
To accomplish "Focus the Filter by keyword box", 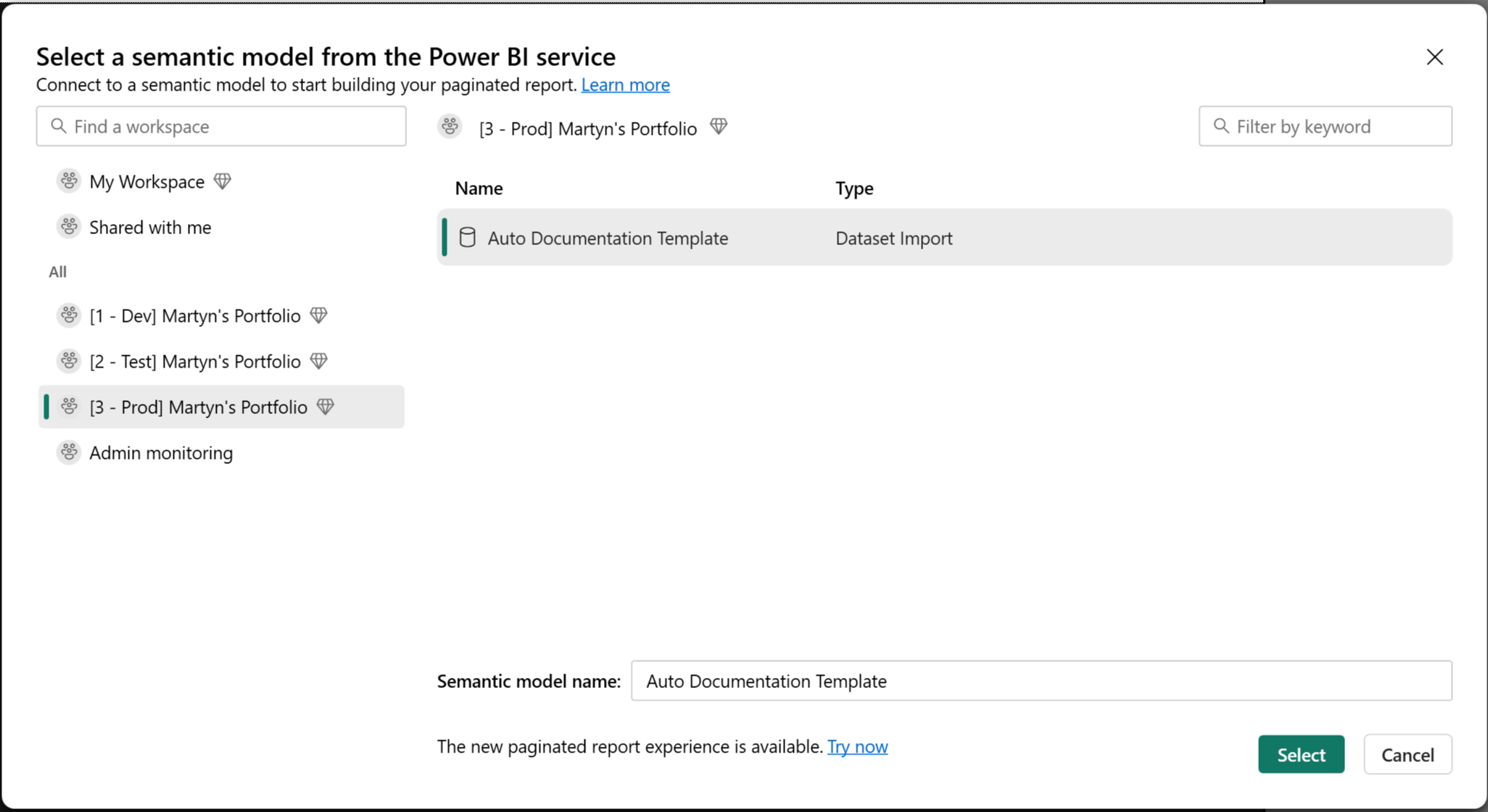I will (x=1326, y=126).
